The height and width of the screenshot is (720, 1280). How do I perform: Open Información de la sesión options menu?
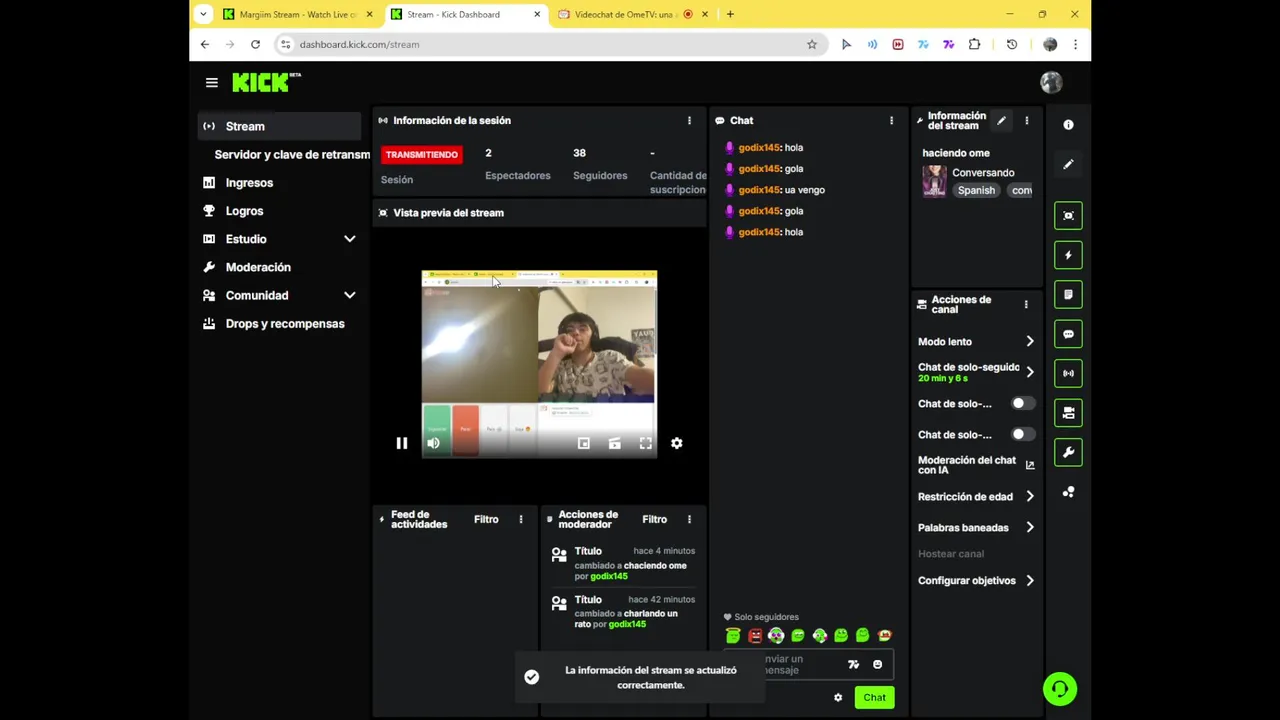click(x=689, y=121)
